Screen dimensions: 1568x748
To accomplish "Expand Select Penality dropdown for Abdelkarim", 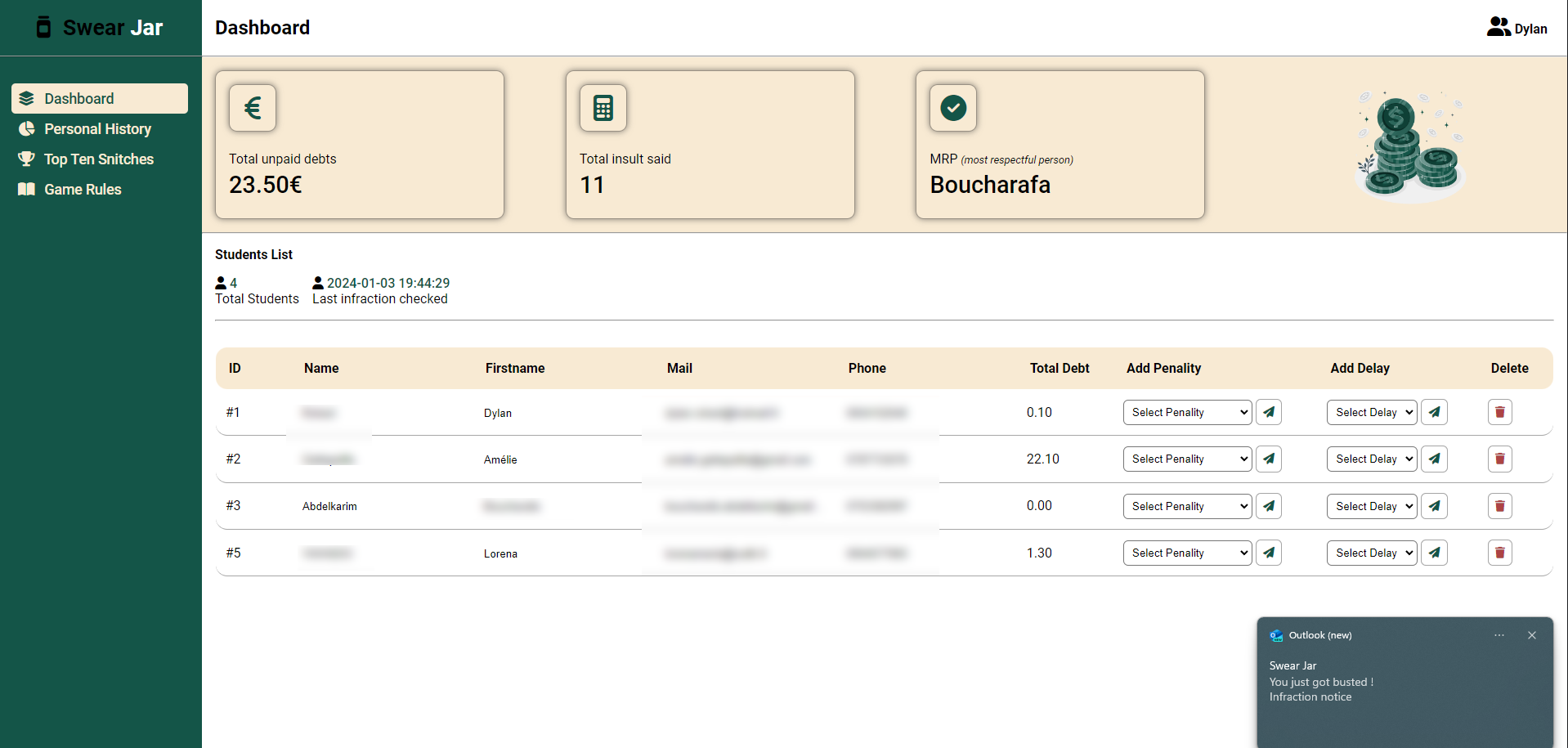I will (x=1187, y=506).
